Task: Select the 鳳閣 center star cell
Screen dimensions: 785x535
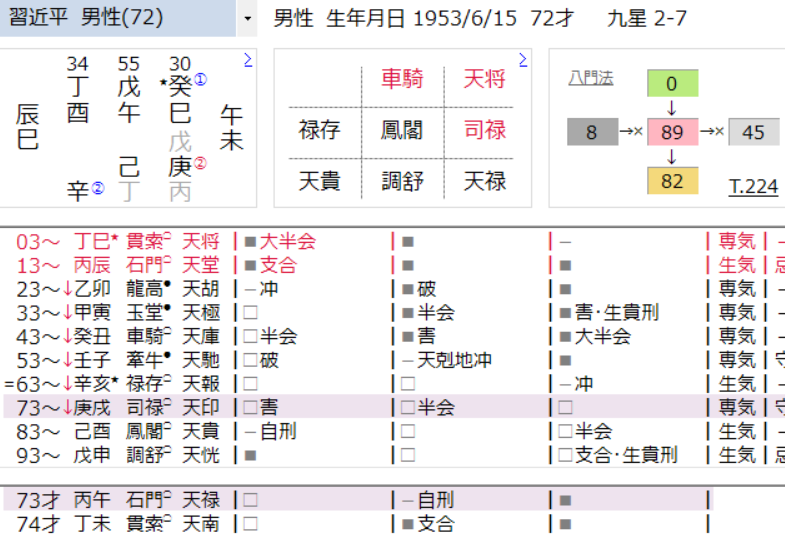Action: pyautogui.click(x=403, y=130)
